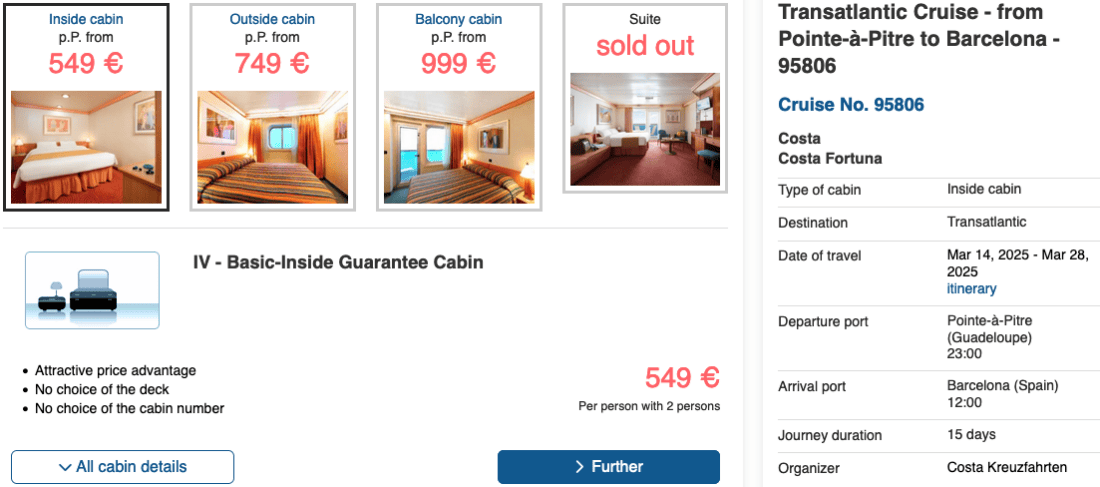Click the Suite room photo
Screen dimensions: 1100x487
click(x=645, y=129)
